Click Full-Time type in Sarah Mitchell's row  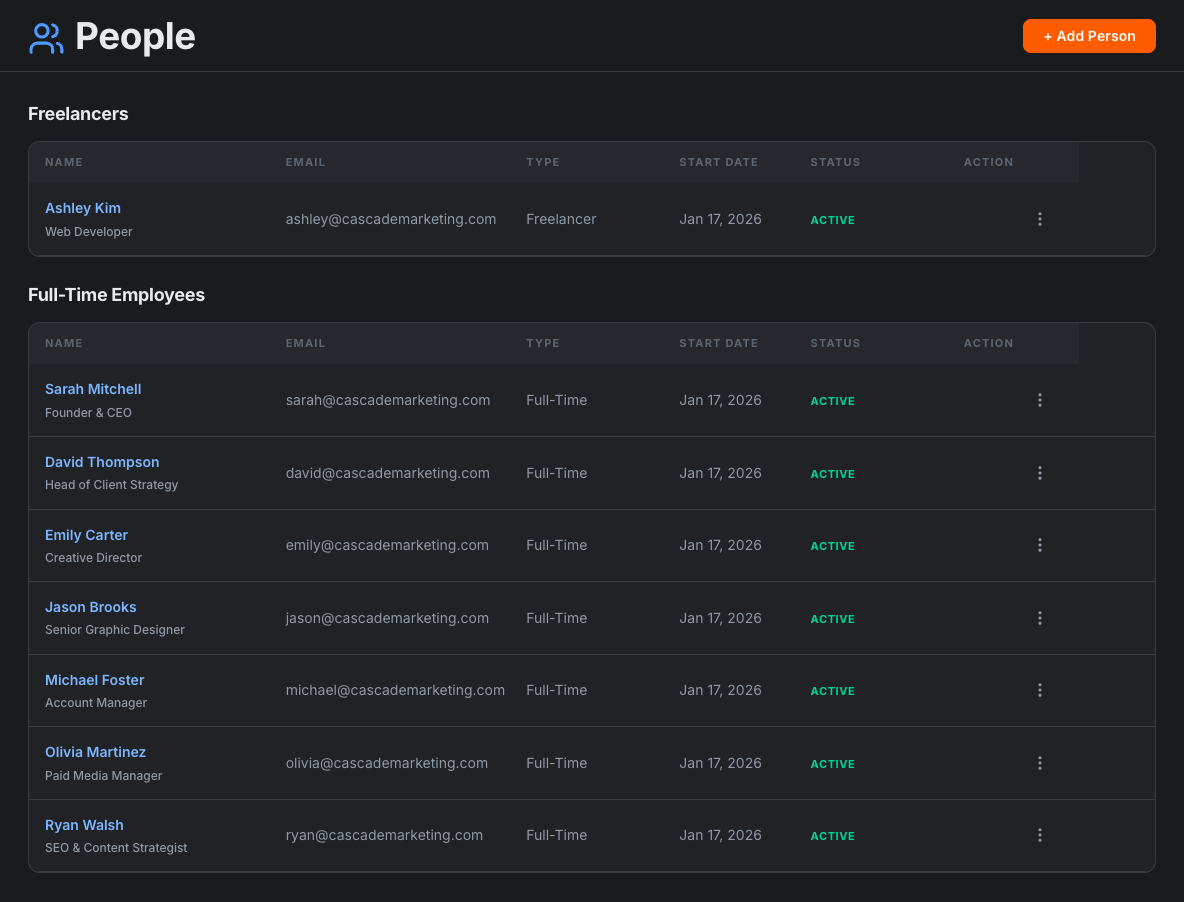[x=557, y=400]
